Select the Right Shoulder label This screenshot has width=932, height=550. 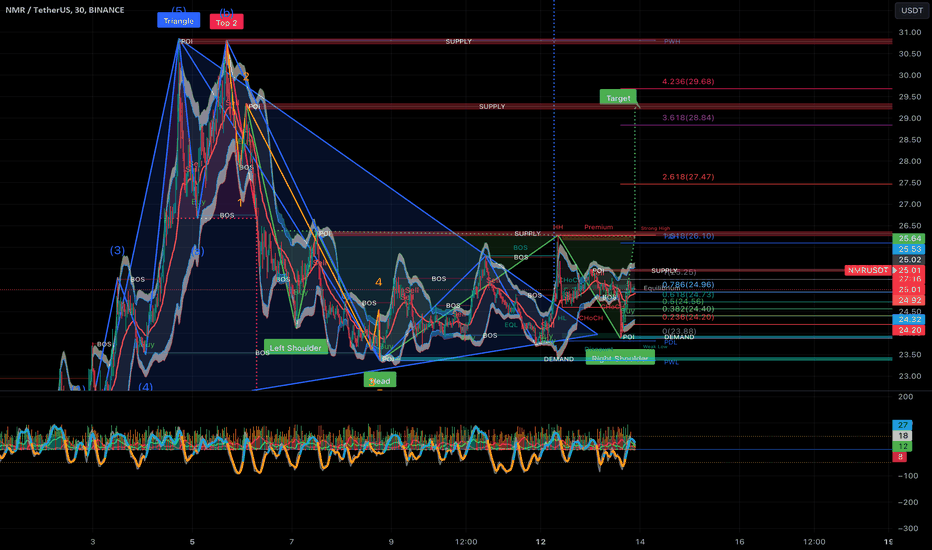click(620, 359)
